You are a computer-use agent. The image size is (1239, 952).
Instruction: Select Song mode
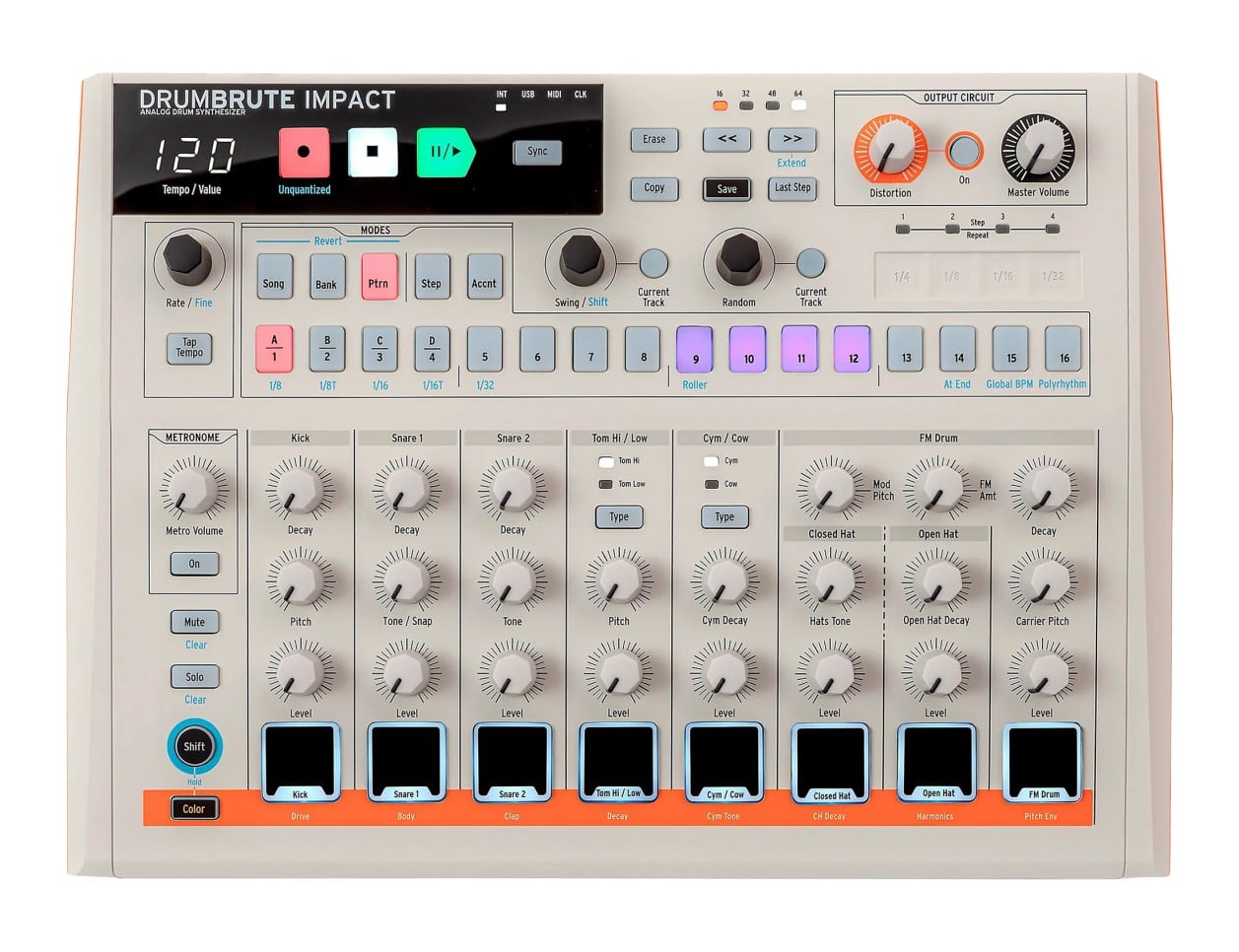(273, 277)
